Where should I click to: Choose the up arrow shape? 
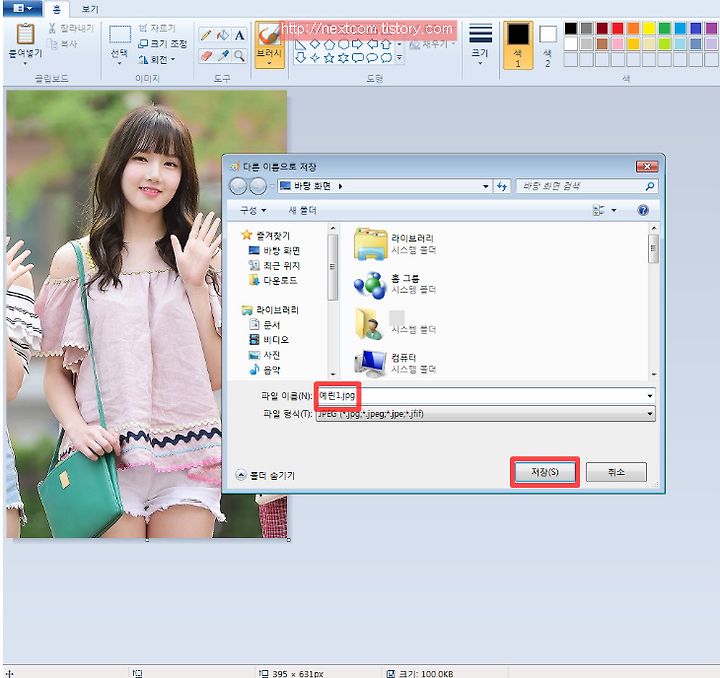(386, 44)
